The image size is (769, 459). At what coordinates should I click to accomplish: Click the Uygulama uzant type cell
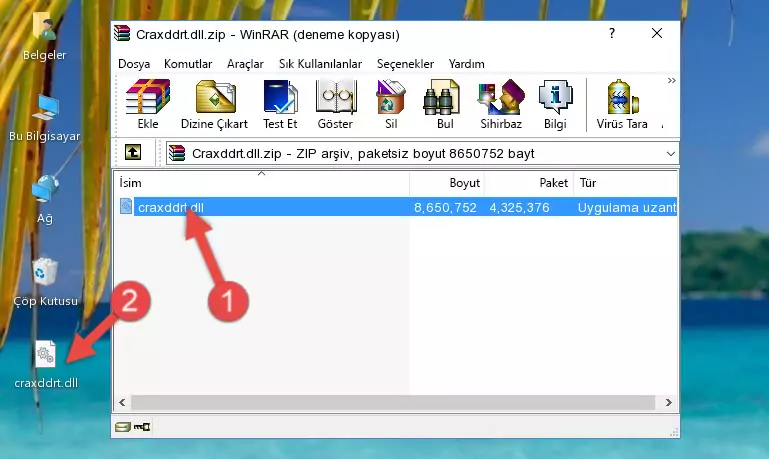click(x=627, y=207)
